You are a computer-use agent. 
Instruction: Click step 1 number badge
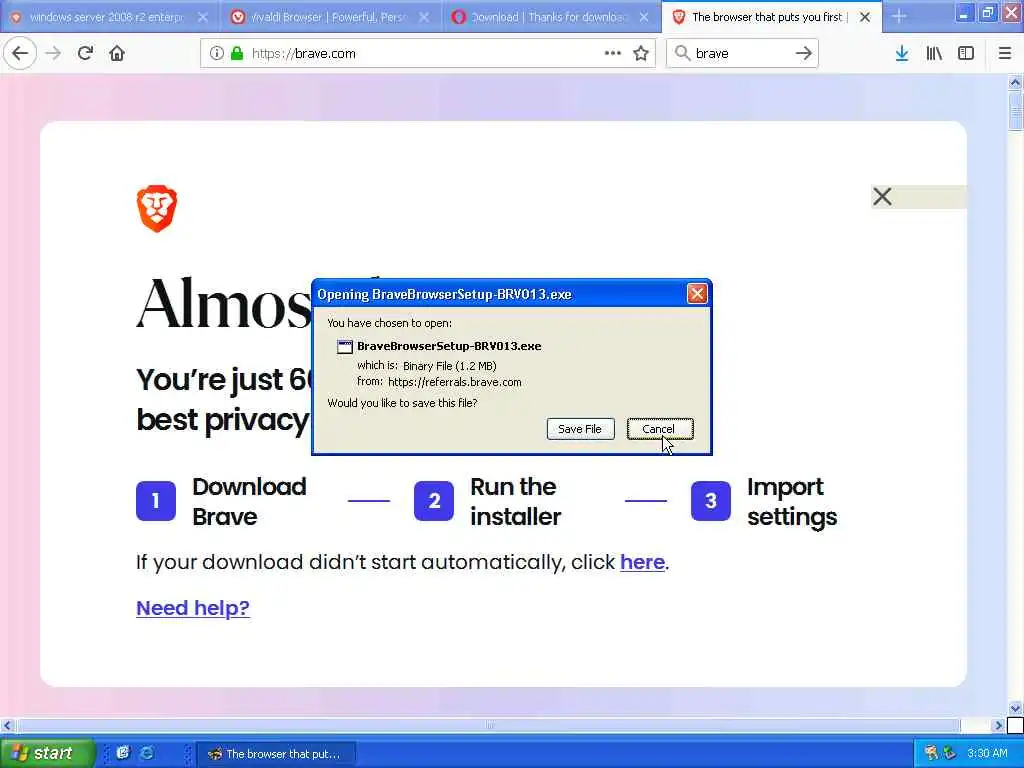156,501
